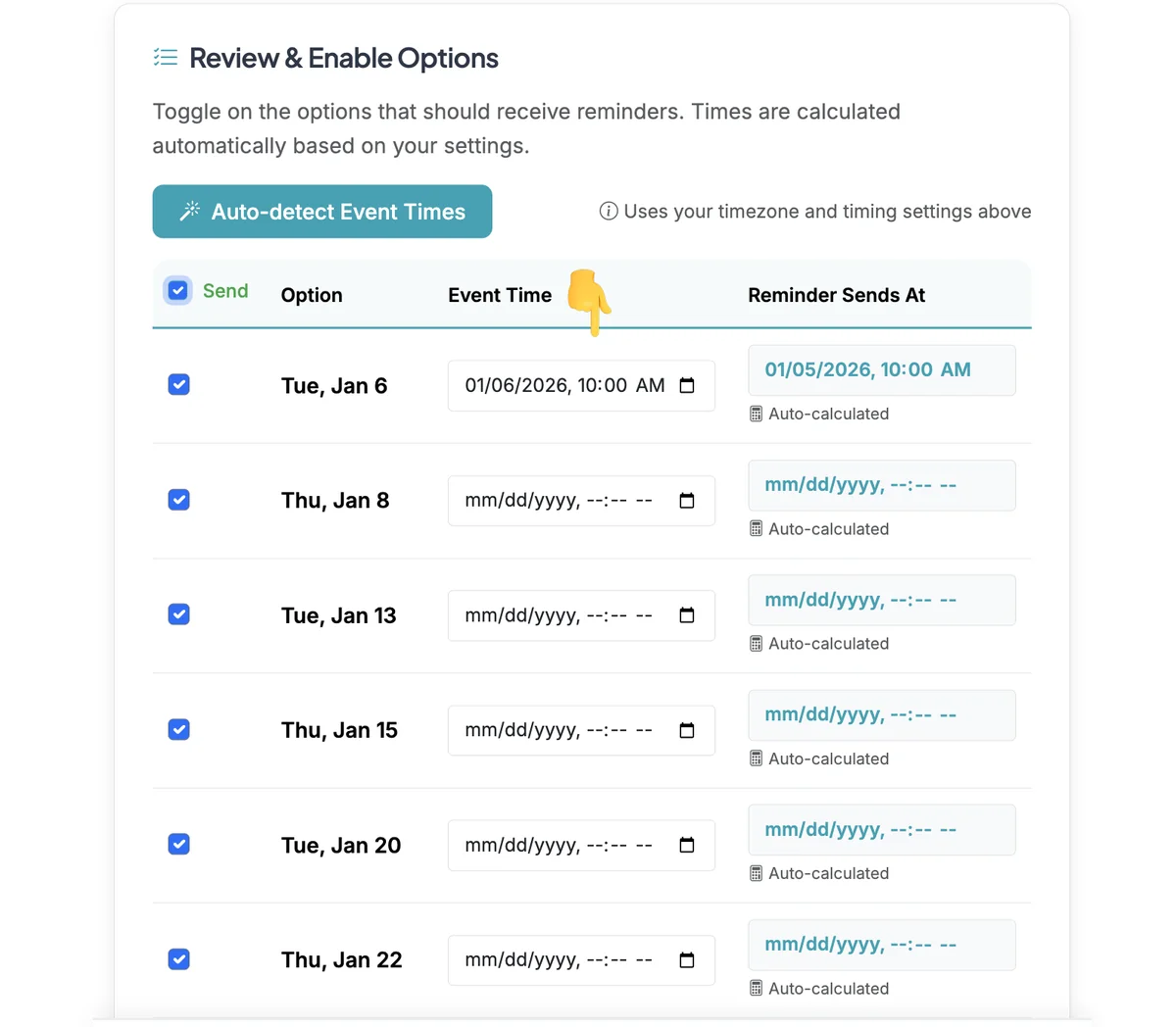Open calendar picker for Tue, Jan 13 event time
Image resolution: width=1176 pixels, height=1027 pixels.
(x=687, y=615)
